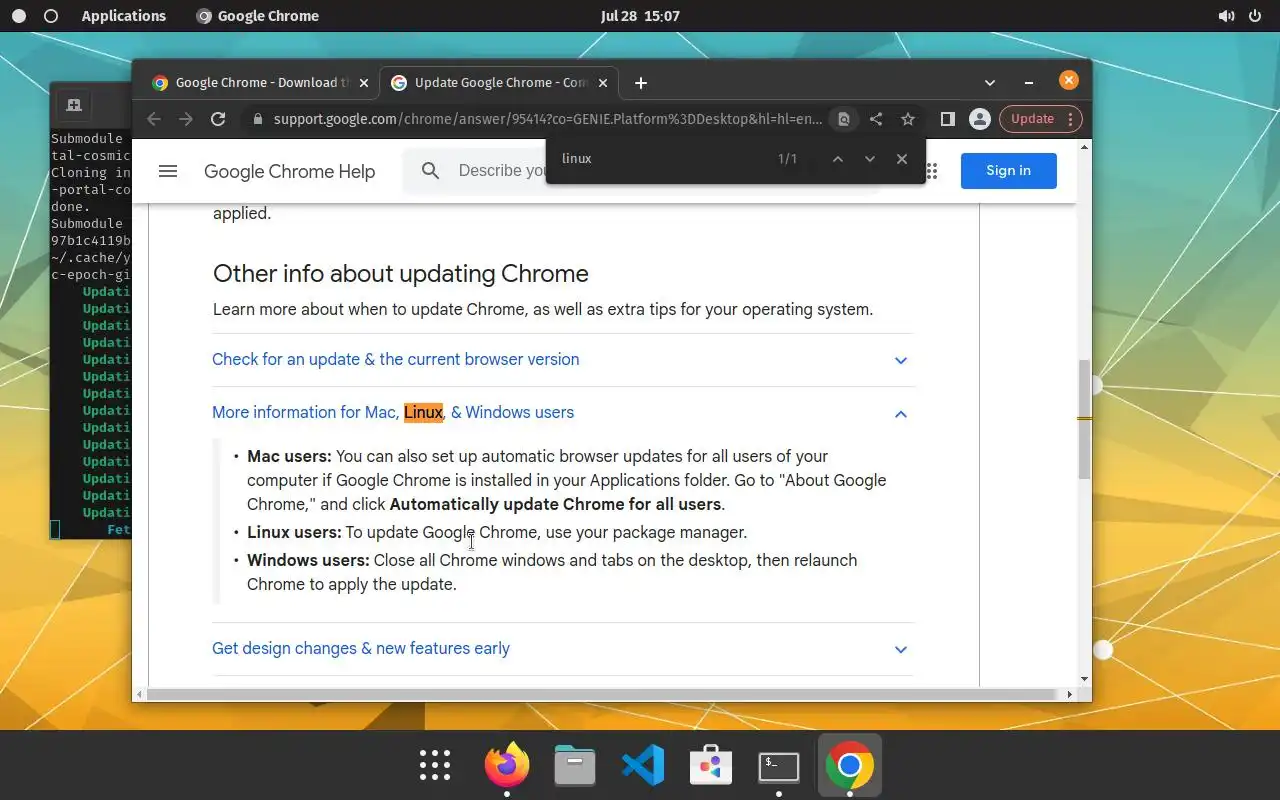Click Google Chrome Help title link

coord(289,172)
